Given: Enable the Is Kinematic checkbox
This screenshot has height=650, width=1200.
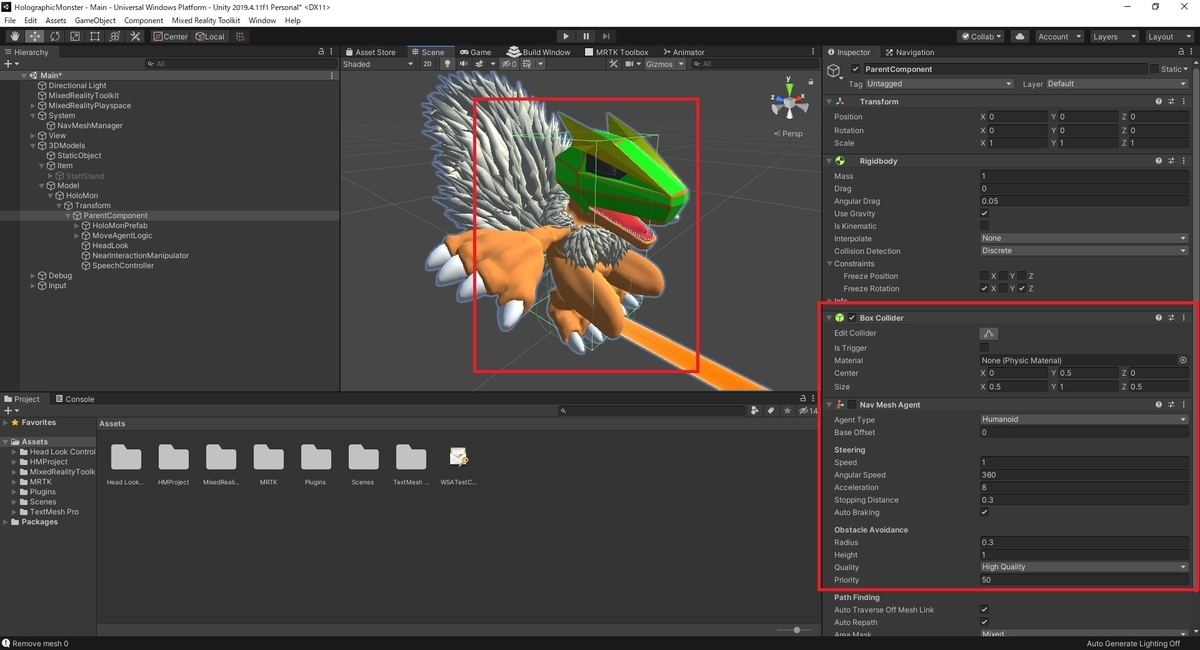Looking at the screenshot, I should 985,226.
